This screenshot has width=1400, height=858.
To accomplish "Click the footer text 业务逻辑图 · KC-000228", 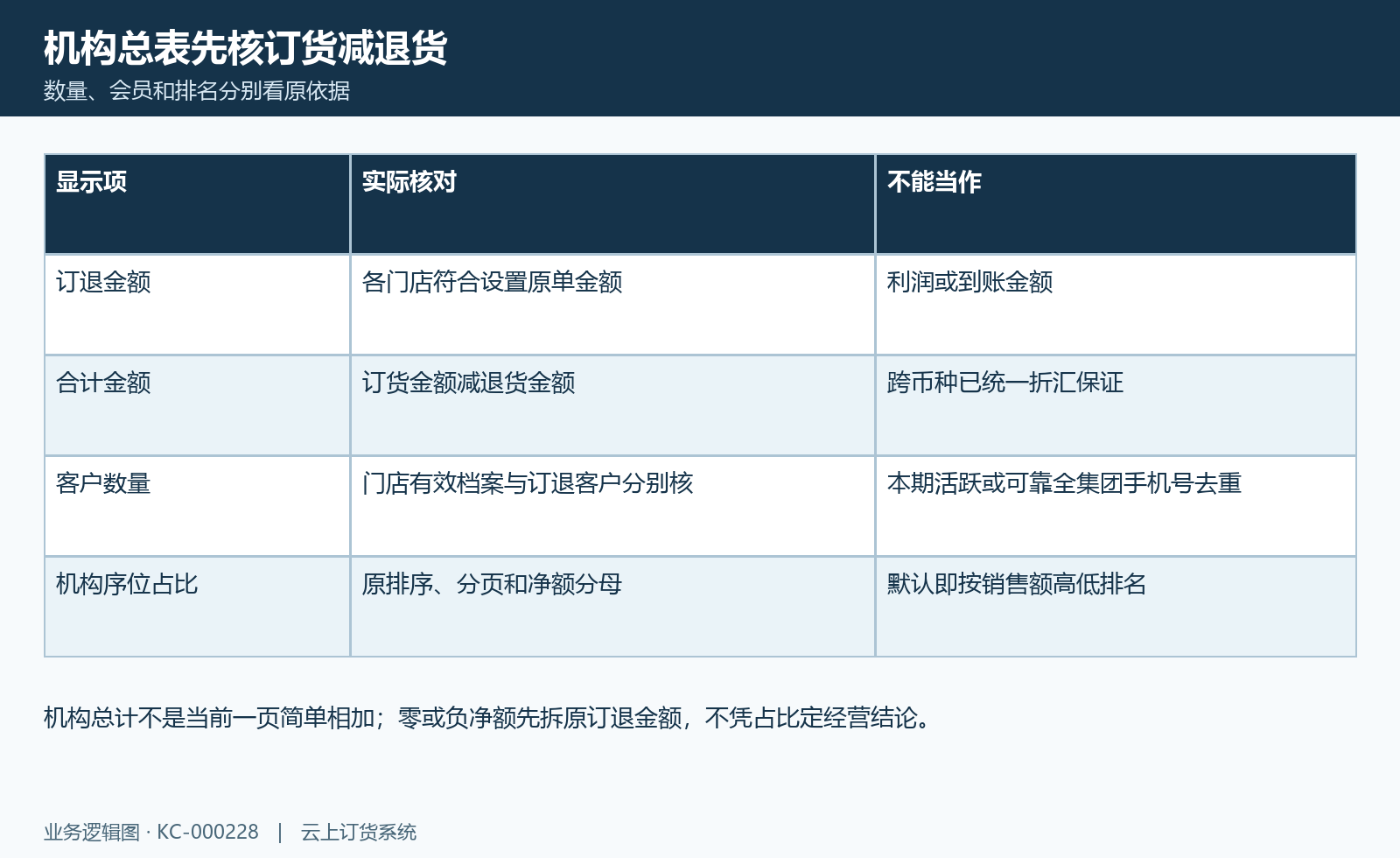I will [x=151, y=832].
